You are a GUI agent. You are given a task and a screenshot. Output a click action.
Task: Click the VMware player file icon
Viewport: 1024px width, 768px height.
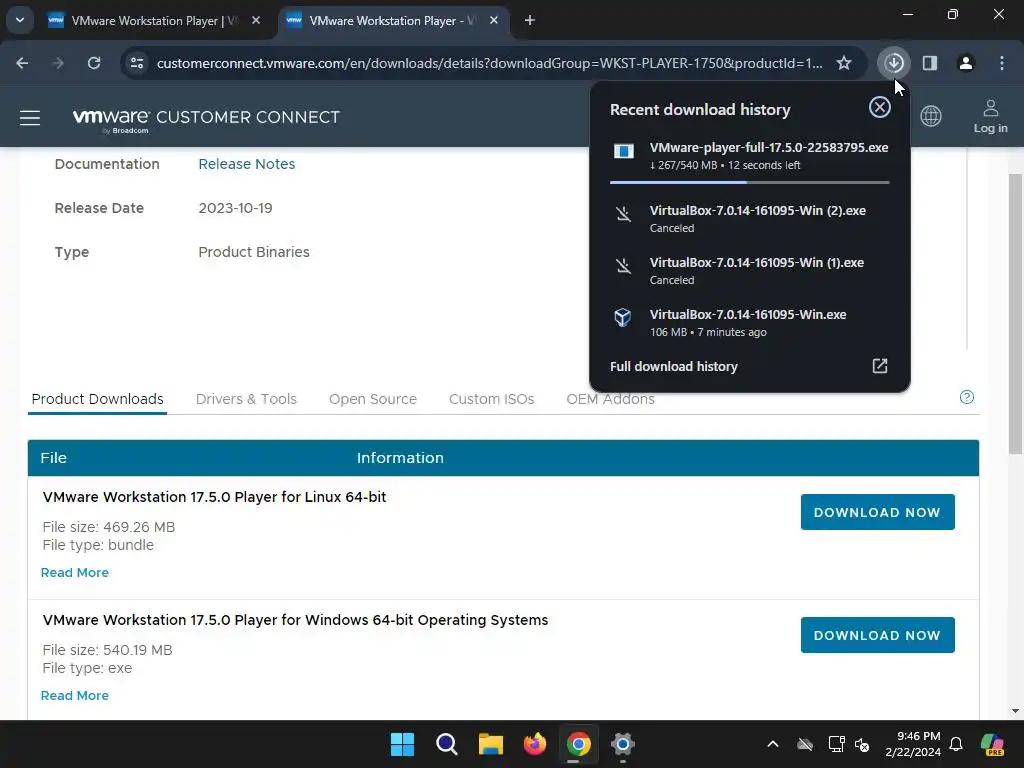pos(624,152)
